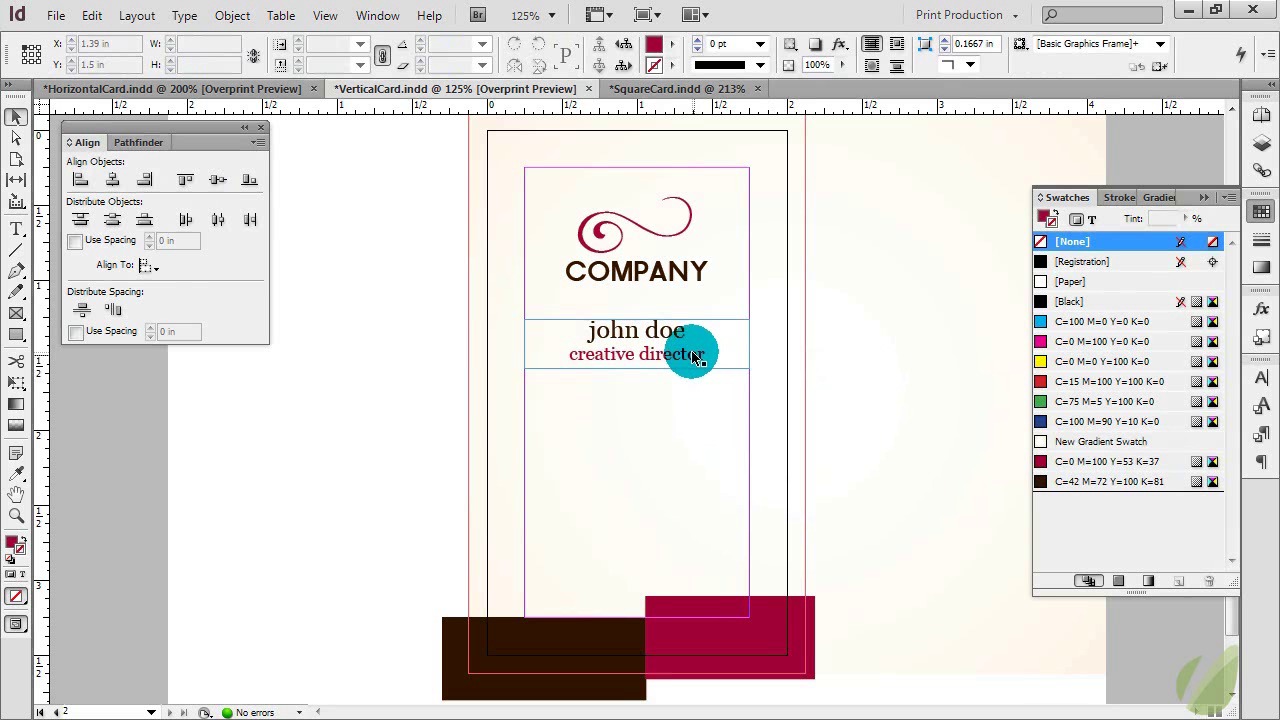Screen dimensions: 1280x720
Task: Click the search field in top bar
Action: pos(1101,15)
